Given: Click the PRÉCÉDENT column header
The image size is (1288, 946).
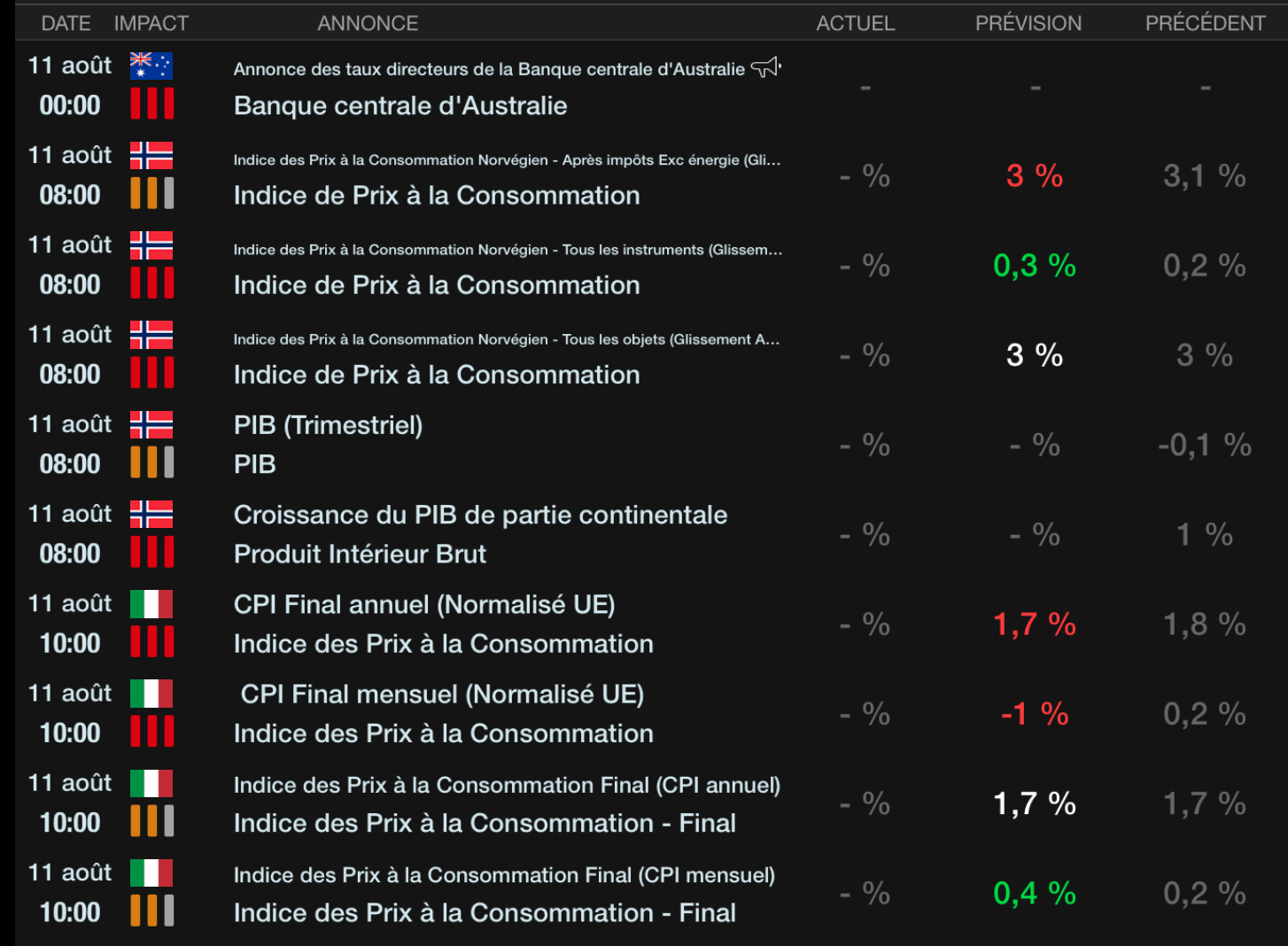Looking at the screenshot, I should [x=1205, y=24].
